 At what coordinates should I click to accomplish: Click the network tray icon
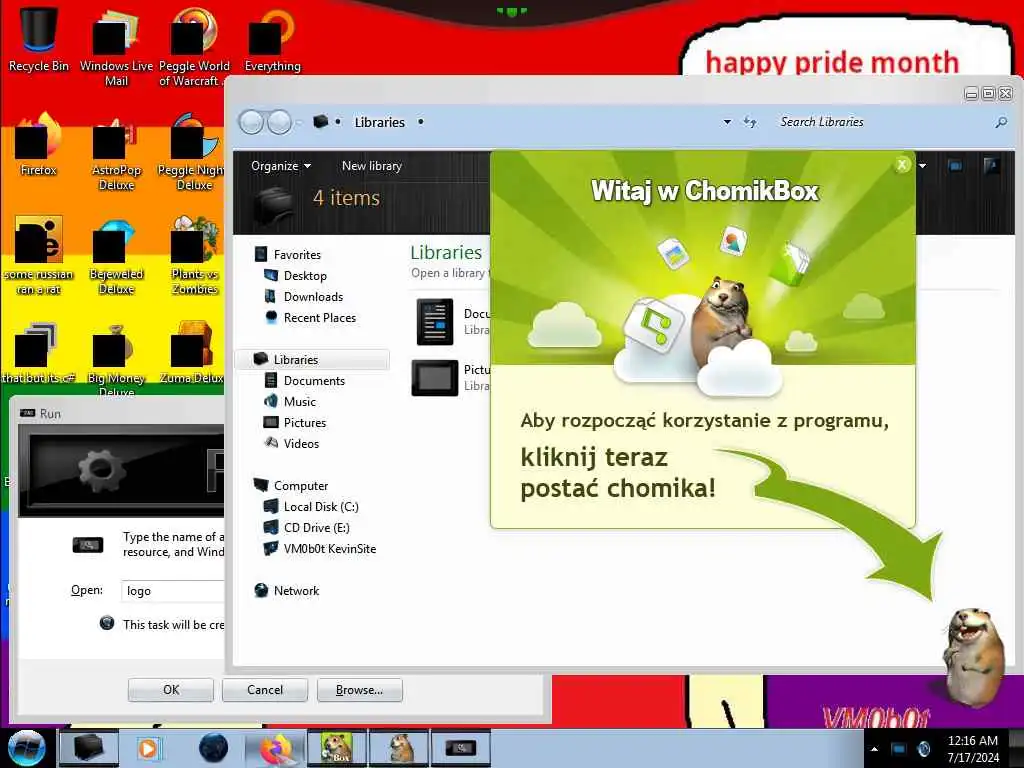point(899,749)
